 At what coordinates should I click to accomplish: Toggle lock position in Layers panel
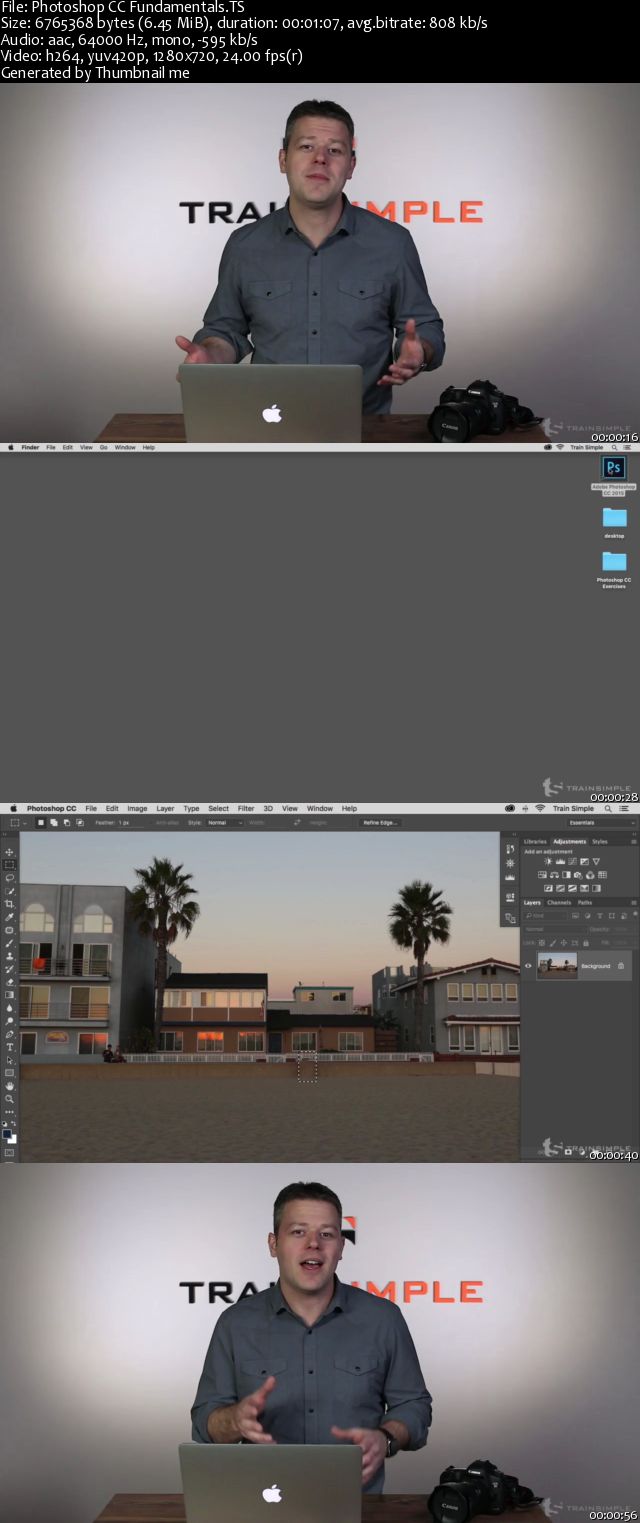pyautogui.click(x=563, y=943)
